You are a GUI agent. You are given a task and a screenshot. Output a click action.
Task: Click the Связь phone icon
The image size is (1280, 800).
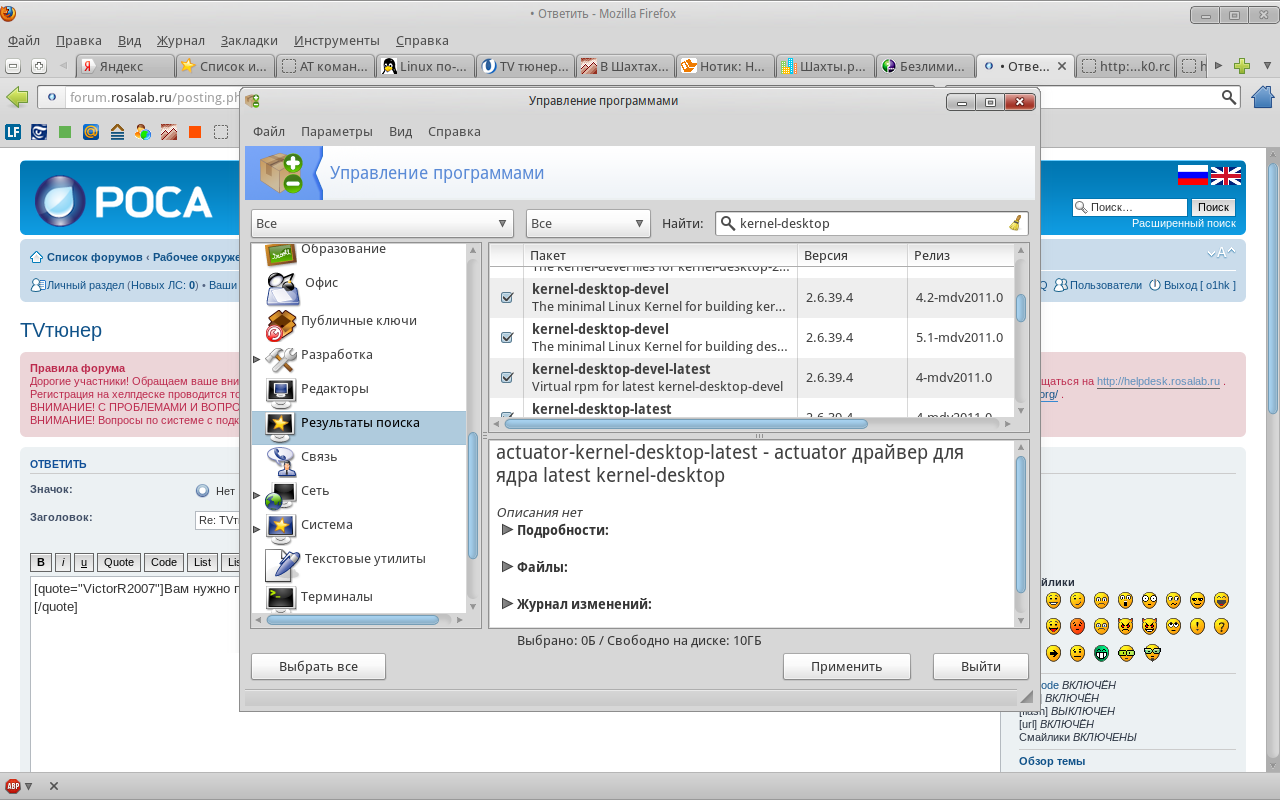pos(282,460)
